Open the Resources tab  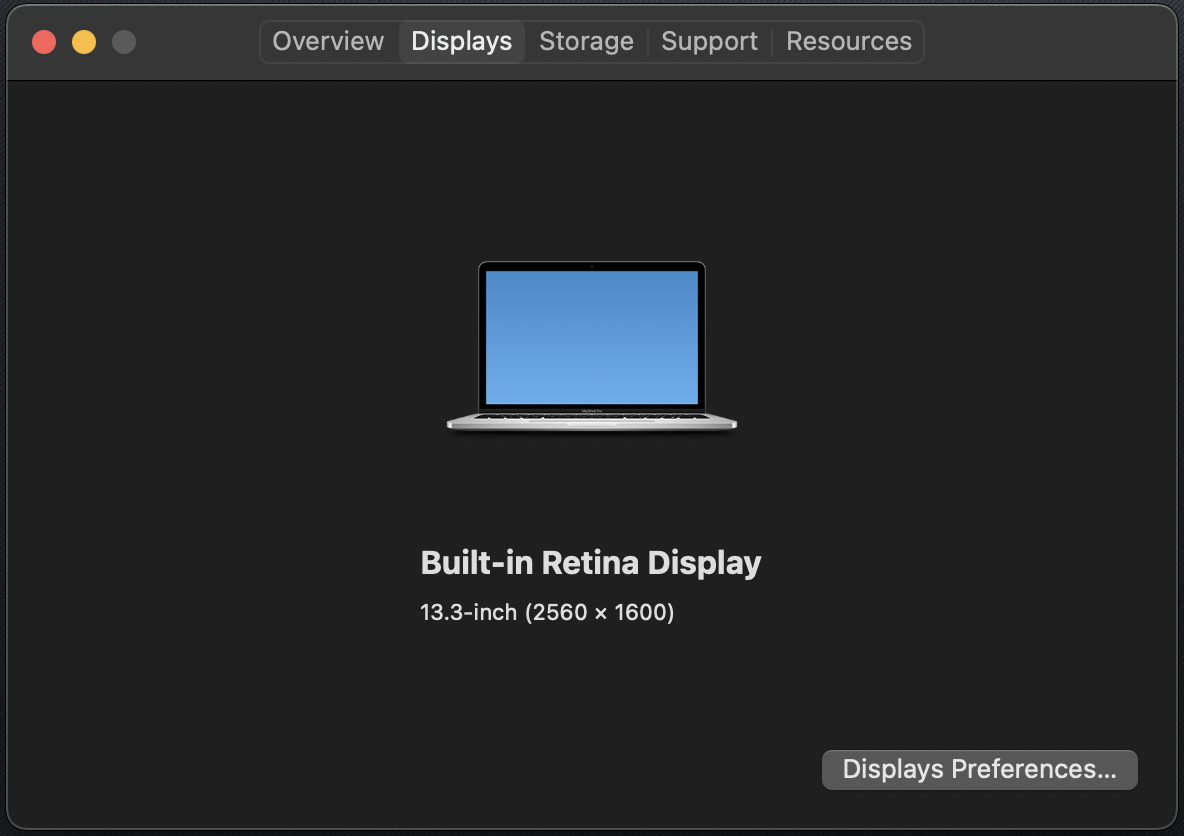pyautogui.click(x=848, y=42)
